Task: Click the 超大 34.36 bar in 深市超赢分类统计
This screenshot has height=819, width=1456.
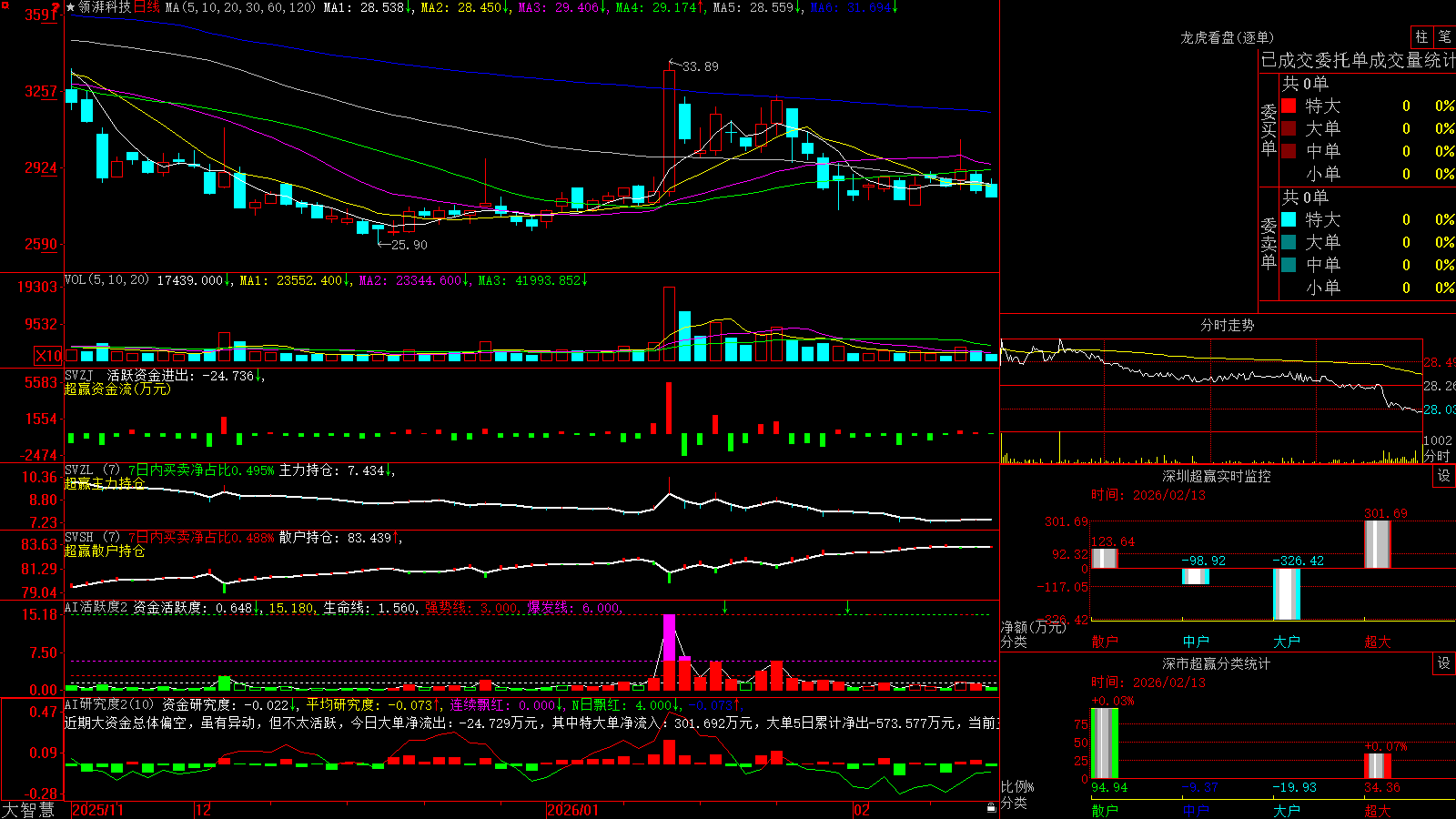Action: click(x=1378, y=766)
